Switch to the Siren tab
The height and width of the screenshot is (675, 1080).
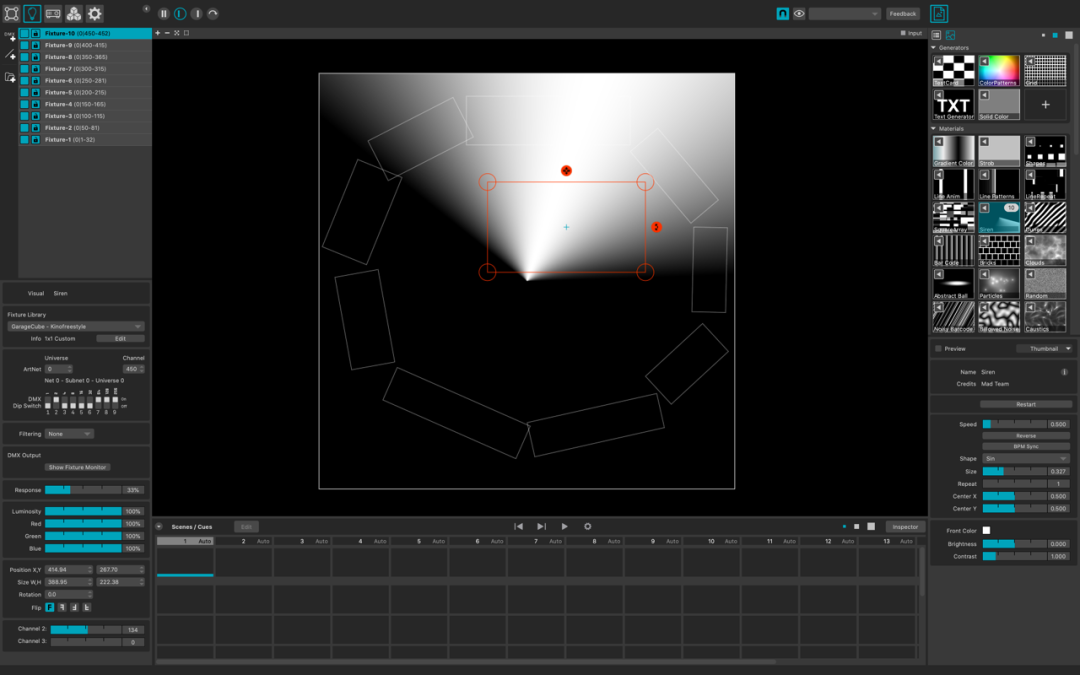click(x=61, y=294)
